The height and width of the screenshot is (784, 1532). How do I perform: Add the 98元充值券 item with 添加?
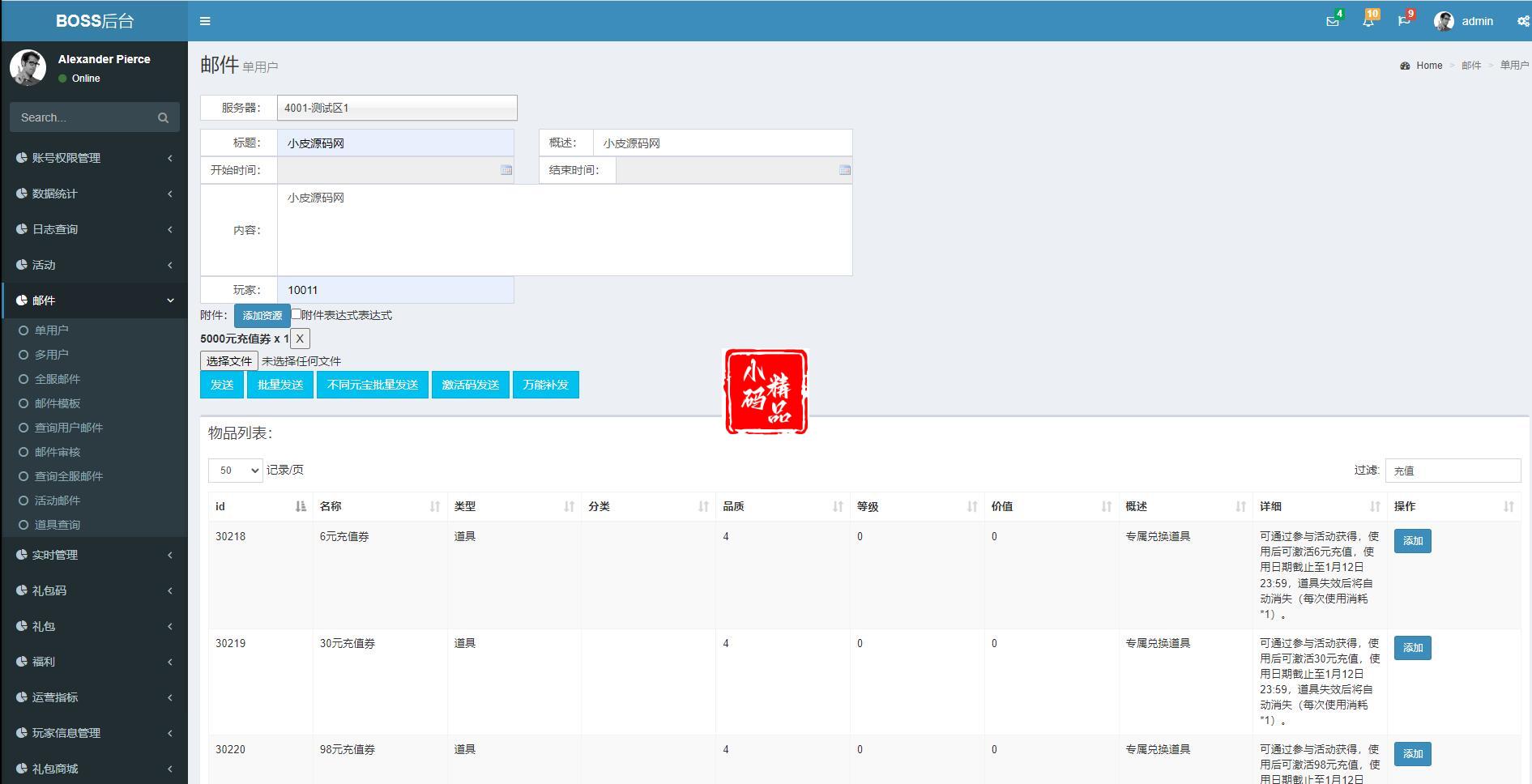pyautogui.click(x=1413, y=754)
